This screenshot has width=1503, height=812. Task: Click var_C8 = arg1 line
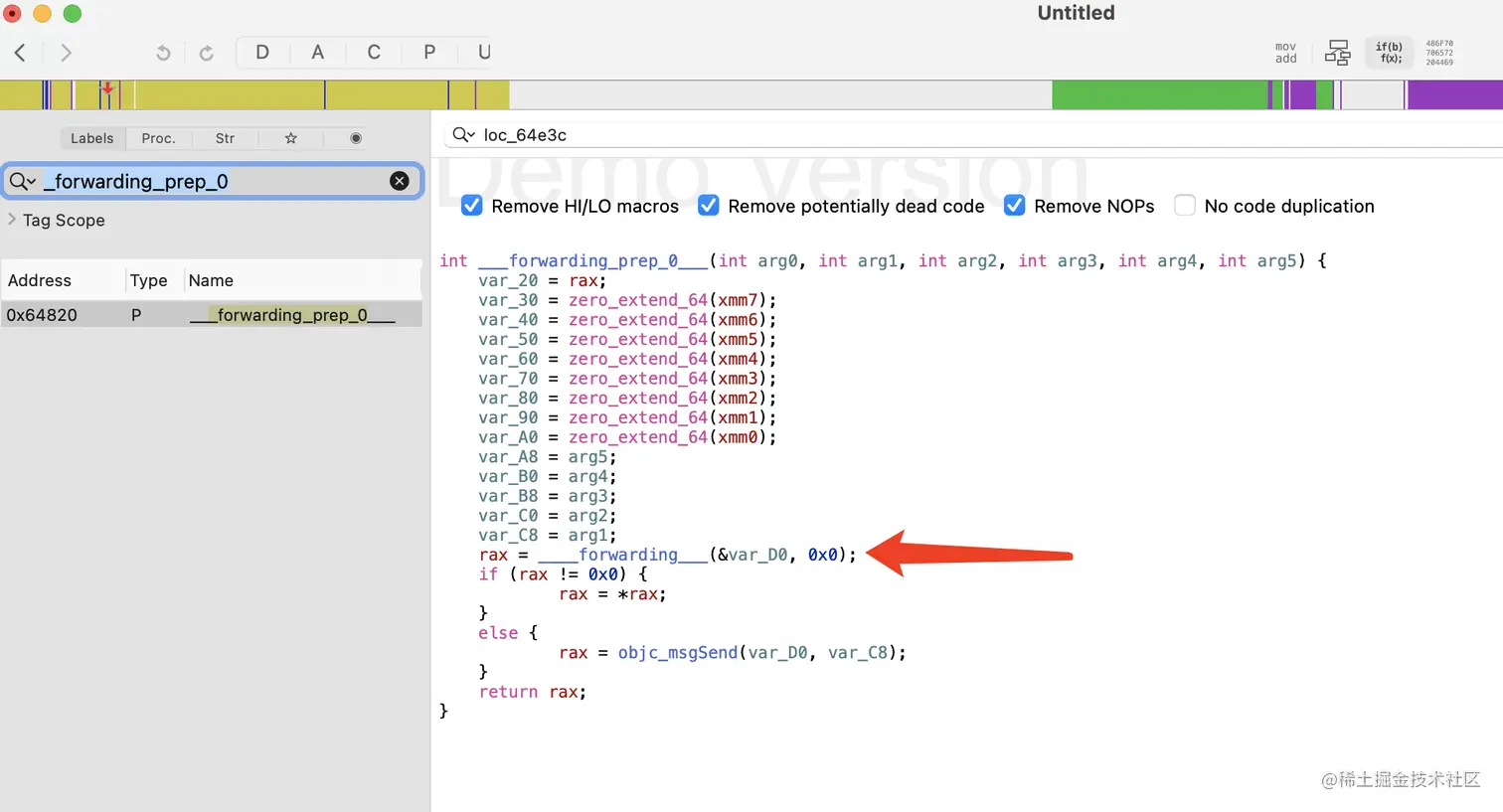click(547, 536)
